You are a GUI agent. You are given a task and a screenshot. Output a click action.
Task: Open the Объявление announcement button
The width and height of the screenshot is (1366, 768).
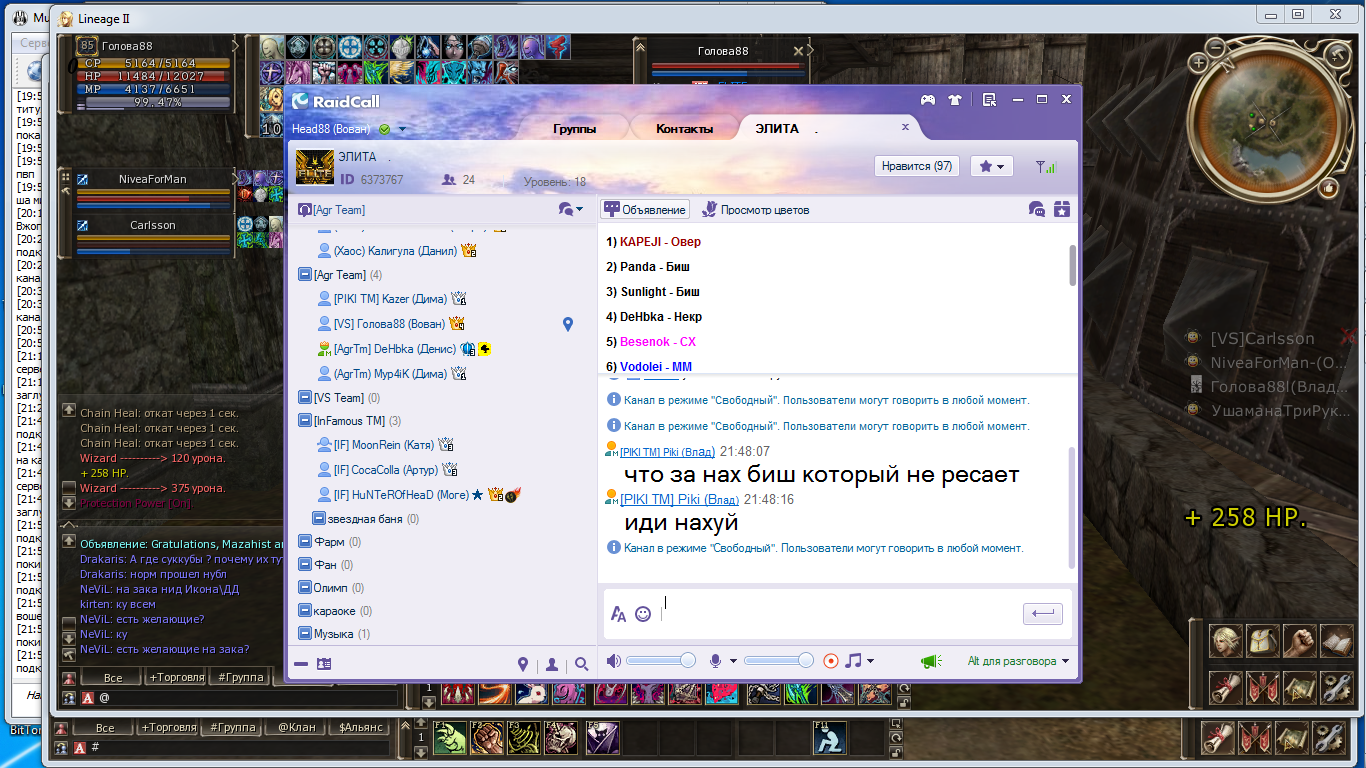click(645, 210)
